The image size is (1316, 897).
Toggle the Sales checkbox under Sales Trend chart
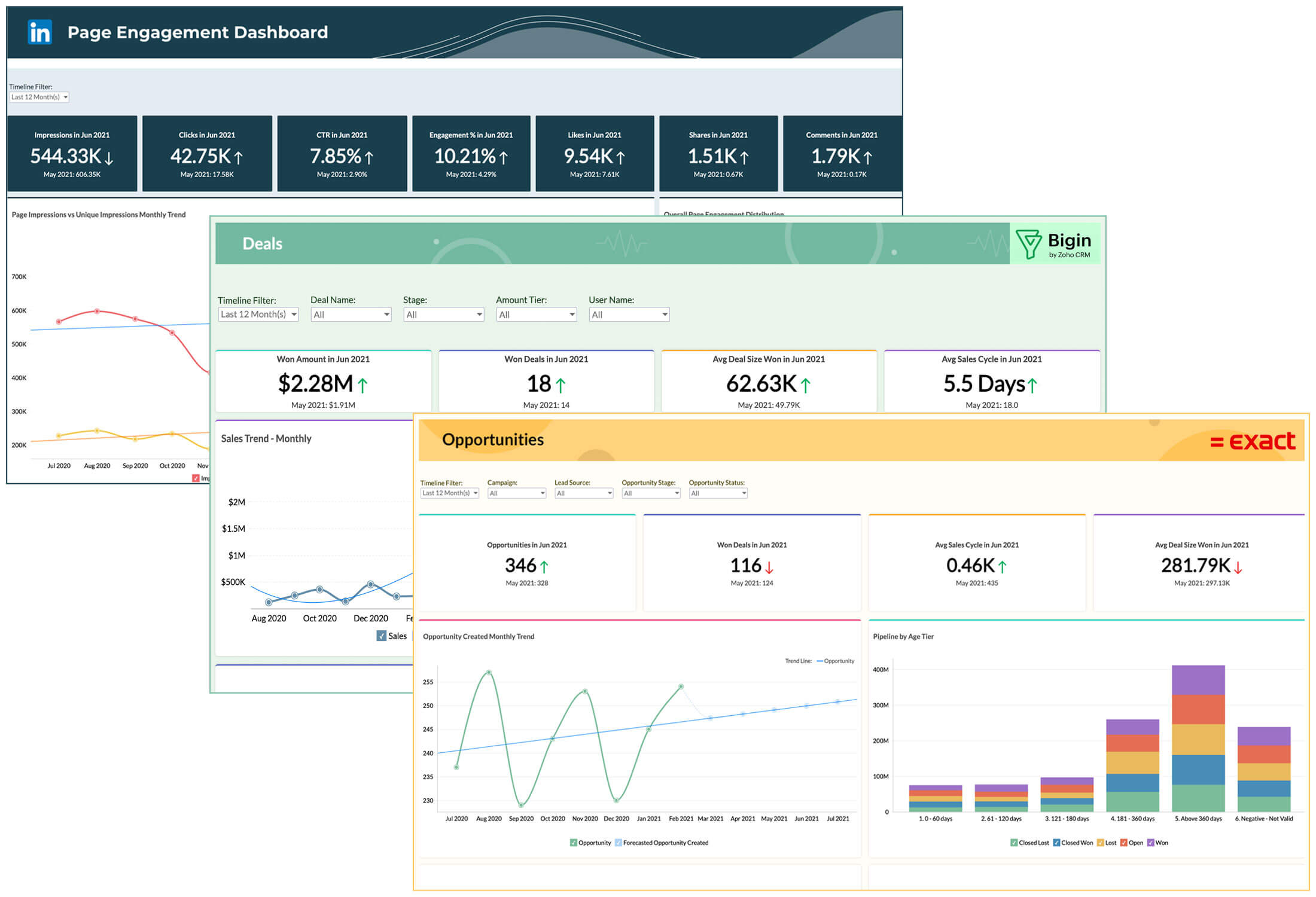point(381,636)
